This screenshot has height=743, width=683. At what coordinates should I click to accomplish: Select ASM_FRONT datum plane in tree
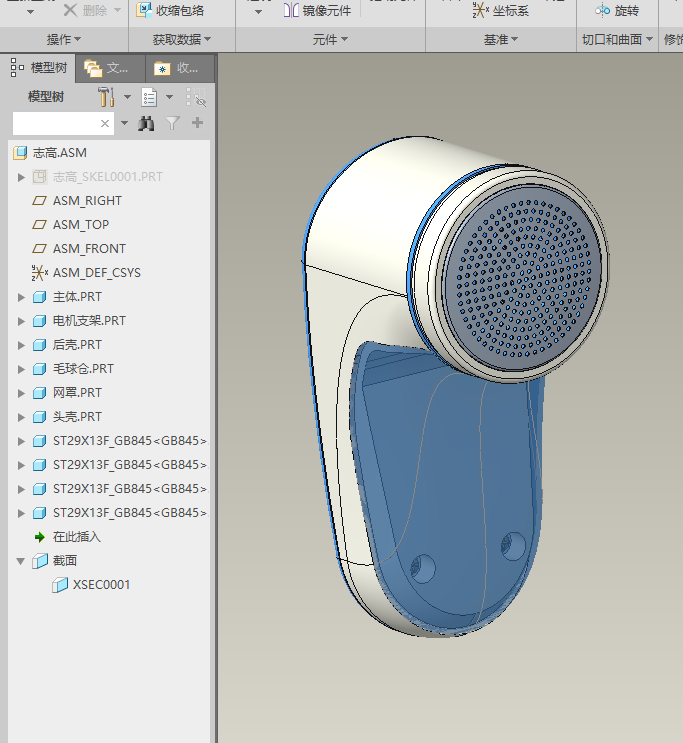pos(89,249)
